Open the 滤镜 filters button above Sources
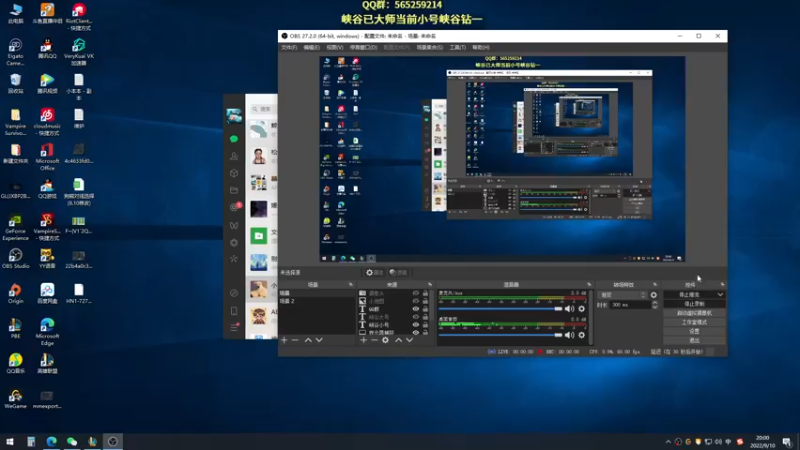800x450 pixels. coord(399,272)
